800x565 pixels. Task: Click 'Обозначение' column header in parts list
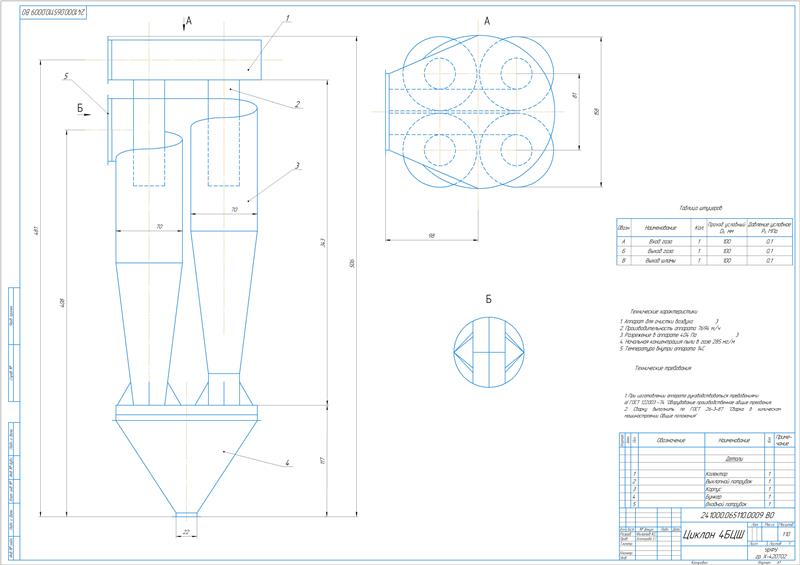tap(671, 440)
